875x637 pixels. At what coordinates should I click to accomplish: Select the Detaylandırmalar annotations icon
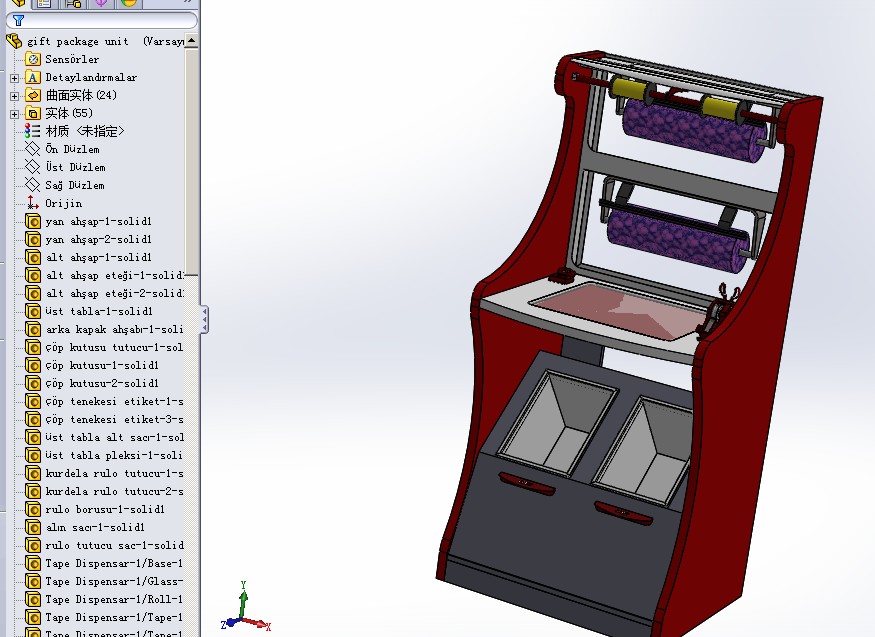(x=33, y=78)
